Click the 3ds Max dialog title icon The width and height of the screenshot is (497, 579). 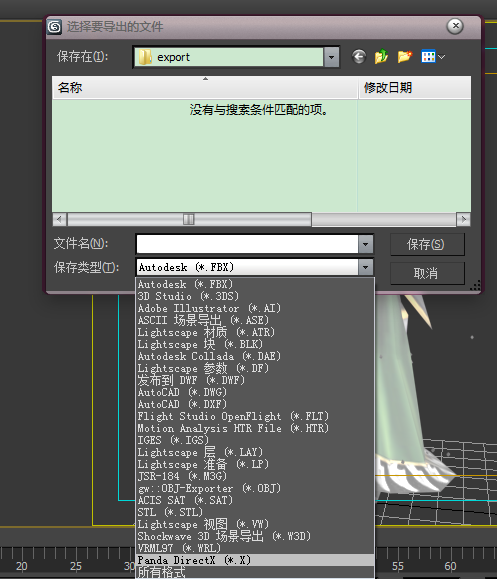click(55, 27)
